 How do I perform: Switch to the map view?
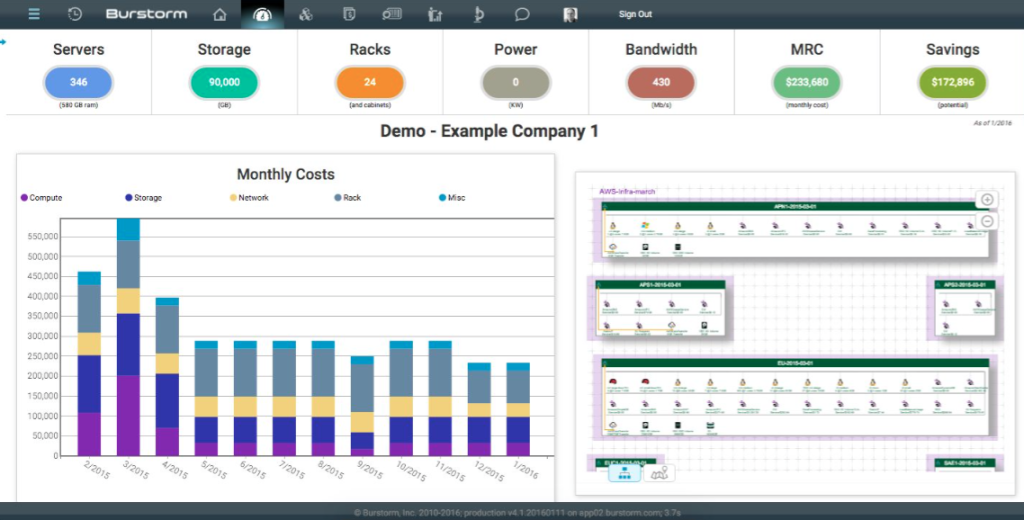[659, 473]
